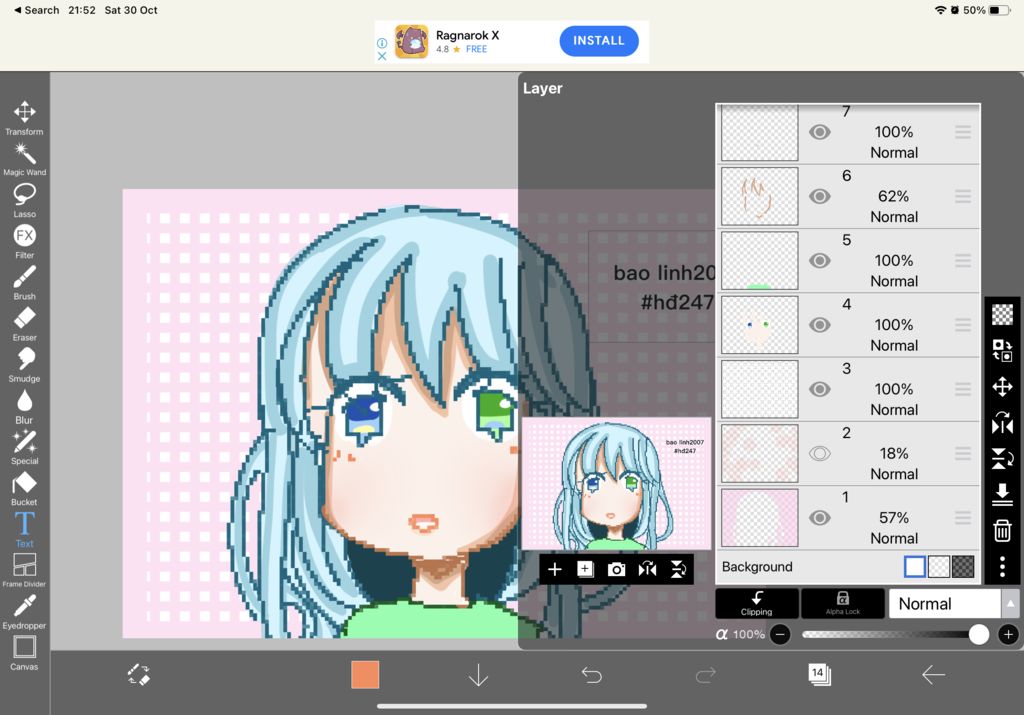
Task: Redo the last action
Action: (x=705, y=675)
